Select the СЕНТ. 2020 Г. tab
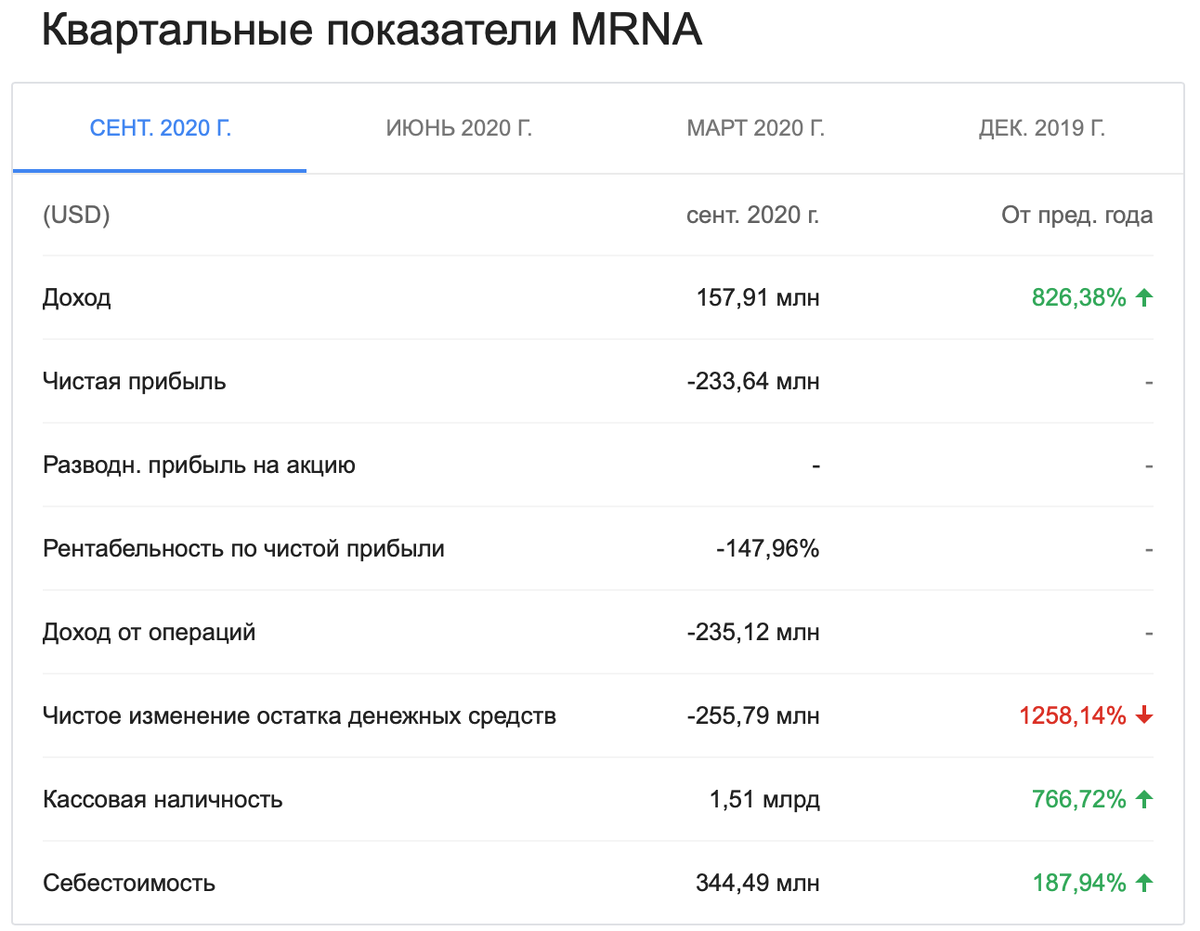Viewport: 1200px width, 931px height. pyautogui.click(x=160, y=129)
